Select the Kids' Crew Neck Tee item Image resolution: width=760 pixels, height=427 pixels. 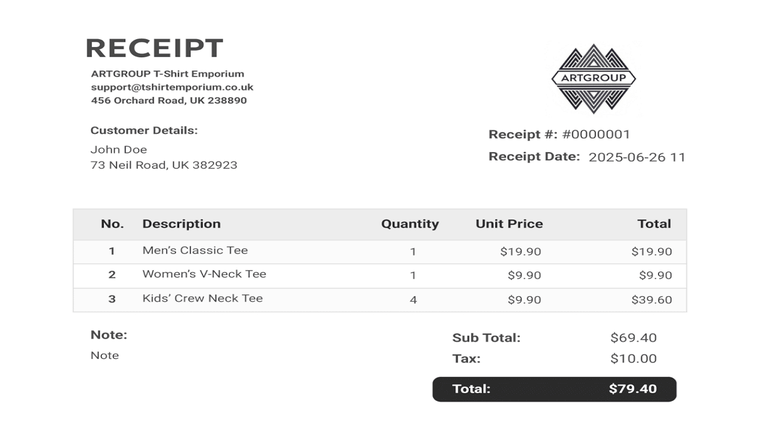[x=202, y=298]
